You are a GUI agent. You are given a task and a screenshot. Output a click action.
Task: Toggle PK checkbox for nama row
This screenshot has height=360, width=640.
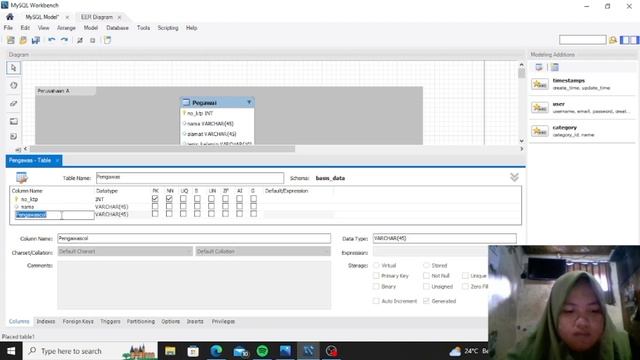[x=155, y=207]
